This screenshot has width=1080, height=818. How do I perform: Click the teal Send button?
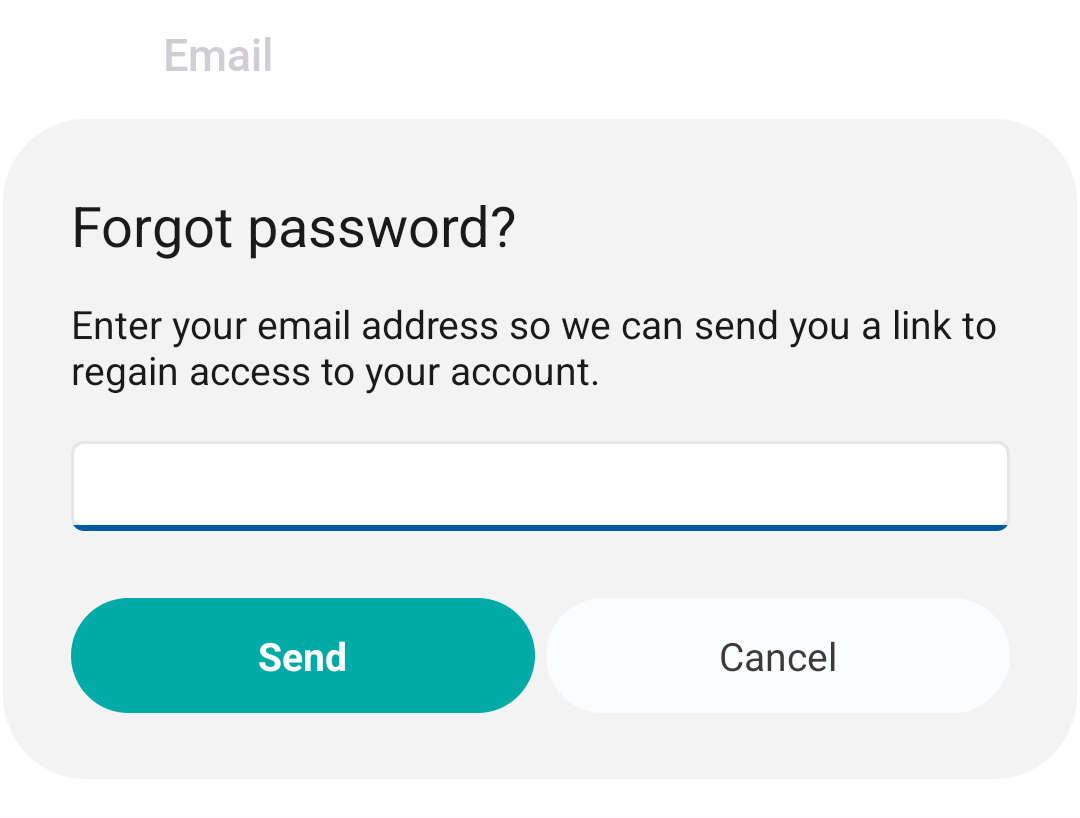[302, 655]
